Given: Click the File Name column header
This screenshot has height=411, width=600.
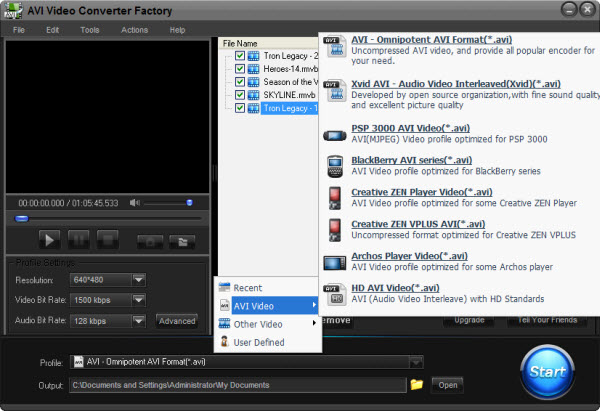Looking at the screenshot, I should click(x=268, y=43).
